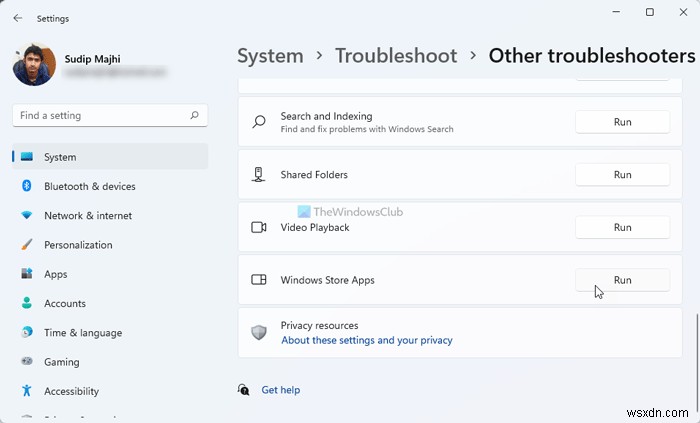Screen dimensions: 700x423
Task: Close the Settings window
Action: coord(683,12)
